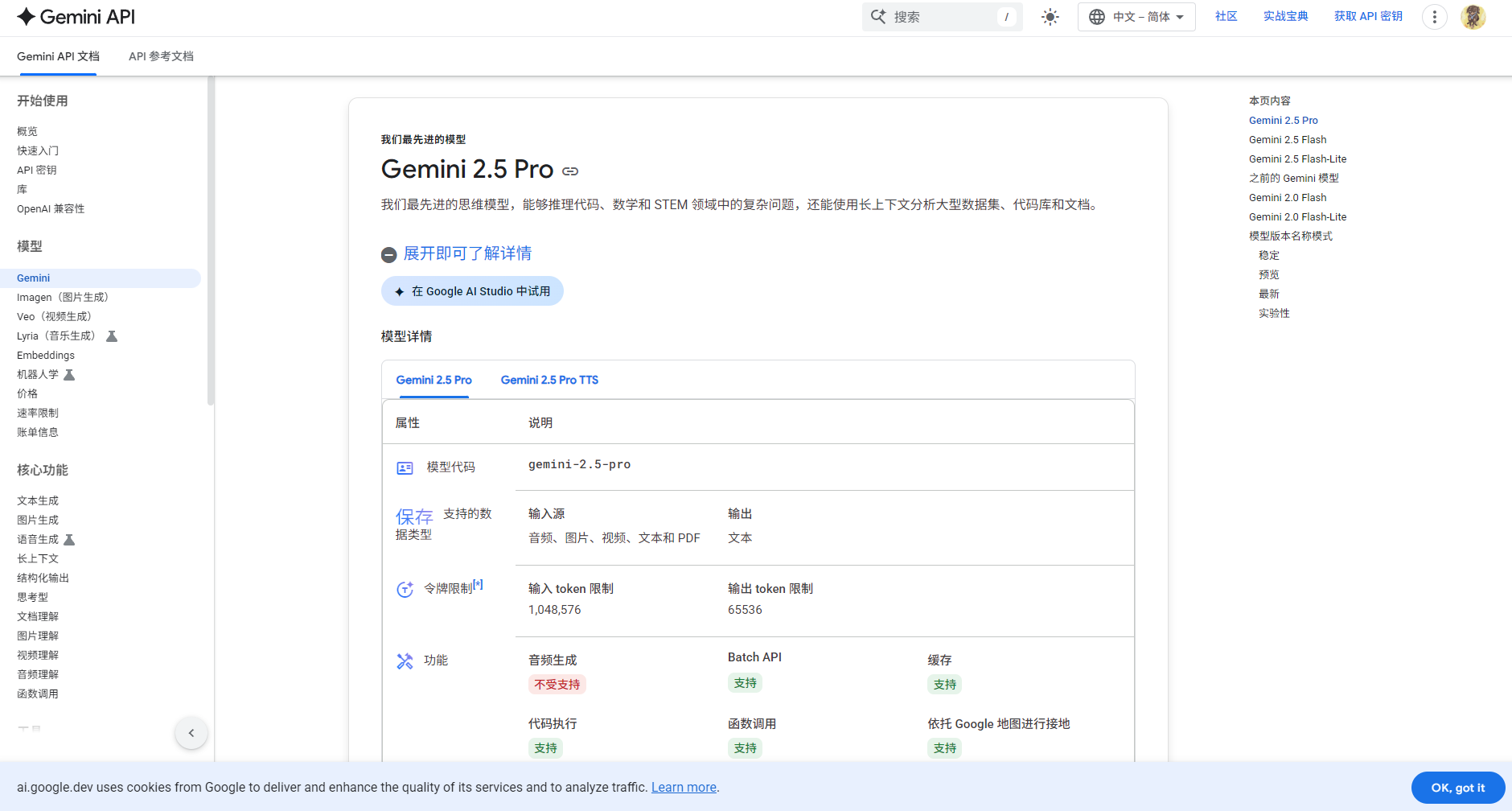Toggle the light/dark theme sun icon

tap(1050, 17)
